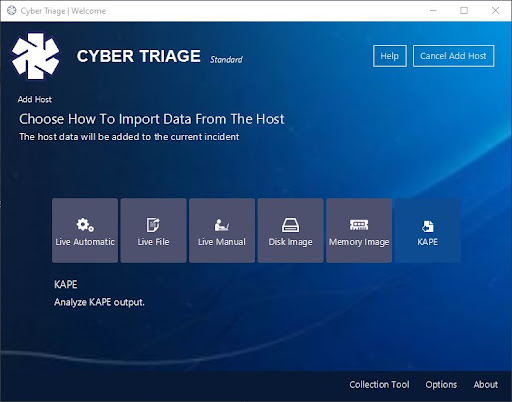Pick the Live Manual import tile
The height and width of the screenshot is (402, 512).
click(x=222, y=231)
